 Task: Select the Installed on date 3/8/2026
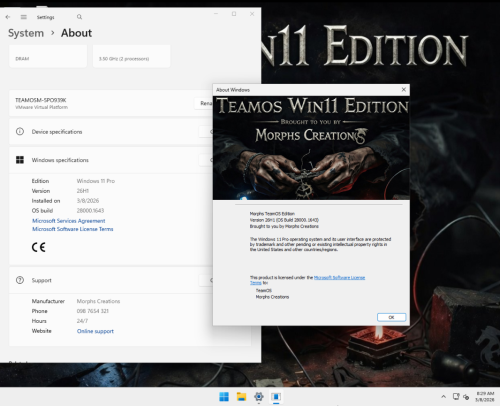click(88, 201)
